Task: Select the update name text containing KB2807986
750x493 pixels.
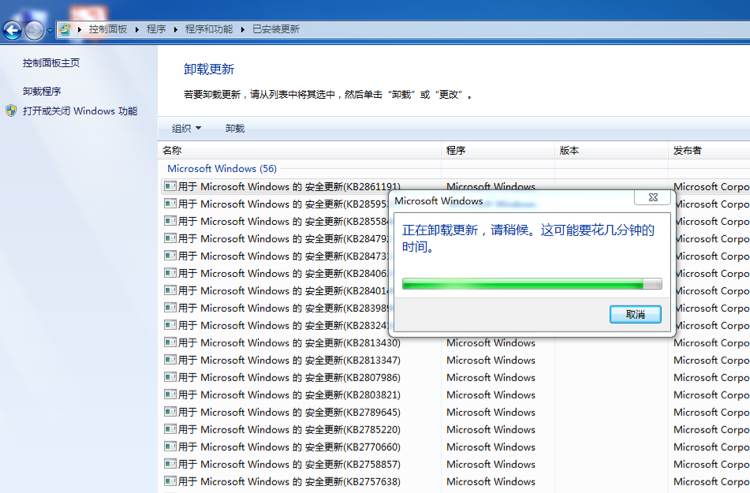Action: point(289,377)
